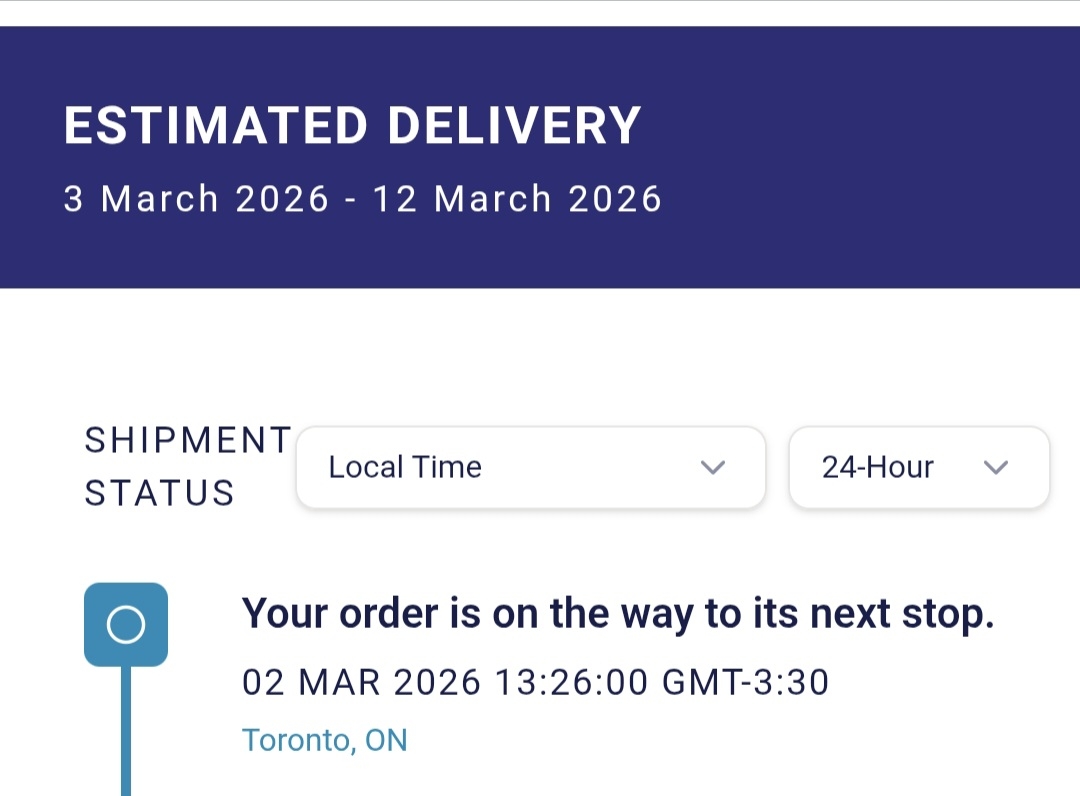This screenshot has width=1080, height=796.
Task: Click the ESTIMATED DELIVERY heading
Action: [x=352, y=127]
